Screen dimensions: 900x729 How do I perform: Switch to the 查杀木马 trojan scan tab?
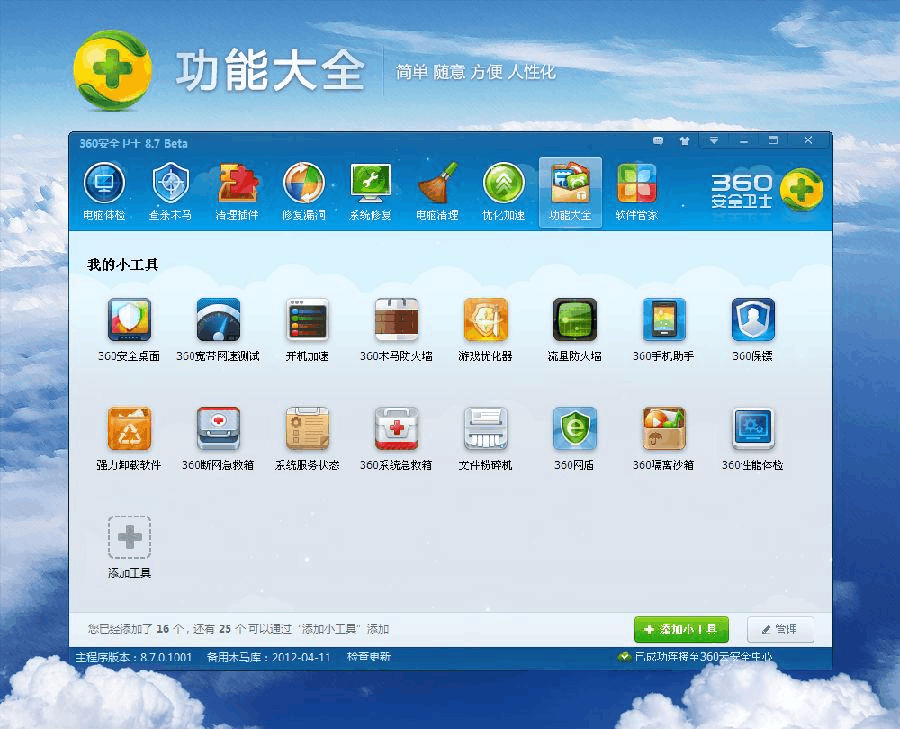pyautogui.click(x=170, y=192)
